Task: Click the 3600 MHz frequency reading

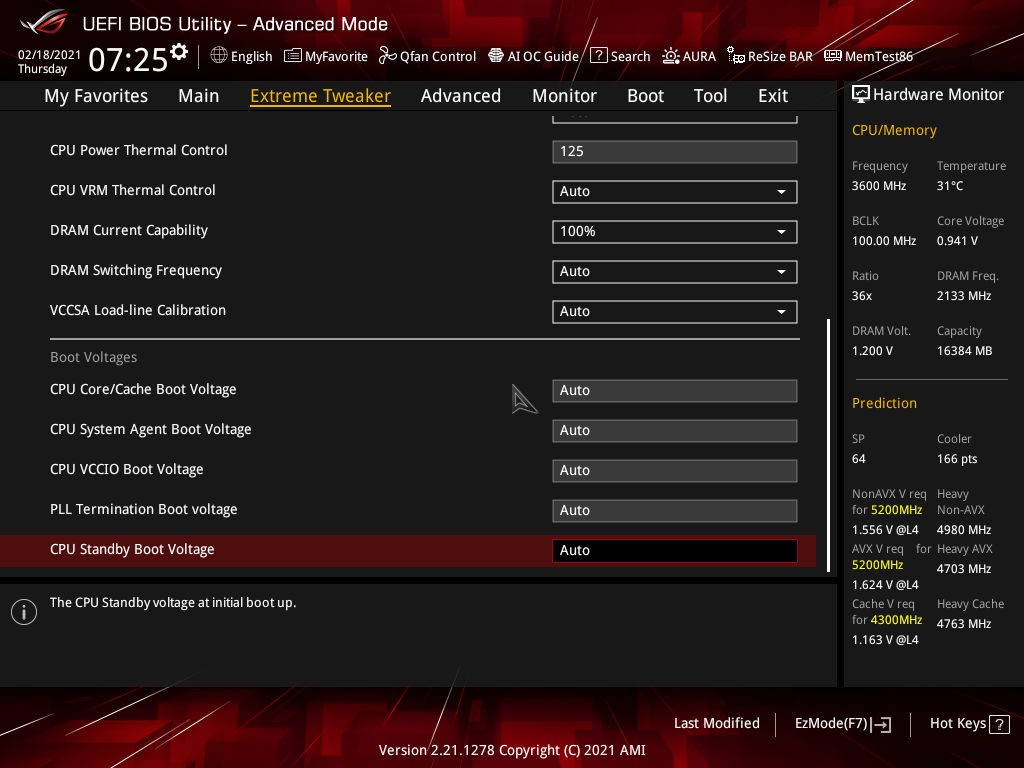Action: [x=878, y=186]
